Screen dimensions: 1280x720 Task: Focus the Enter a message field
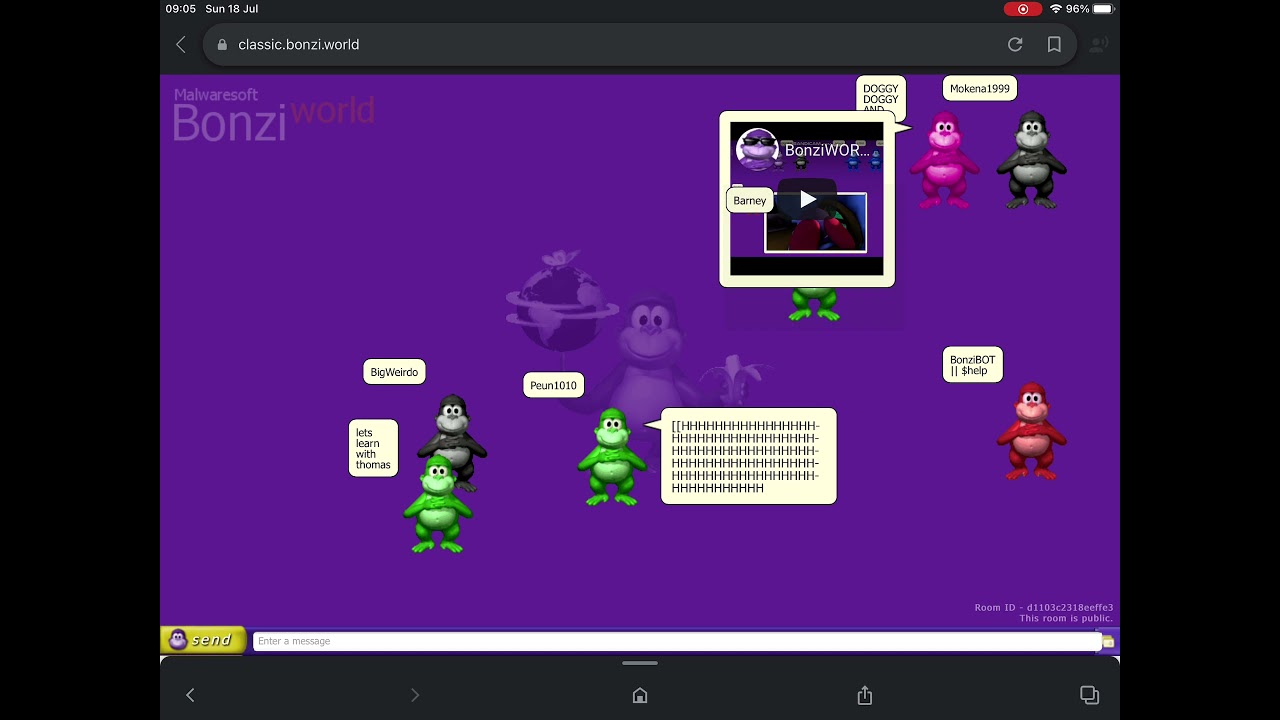pyautogui.click(x=677, y=641)
